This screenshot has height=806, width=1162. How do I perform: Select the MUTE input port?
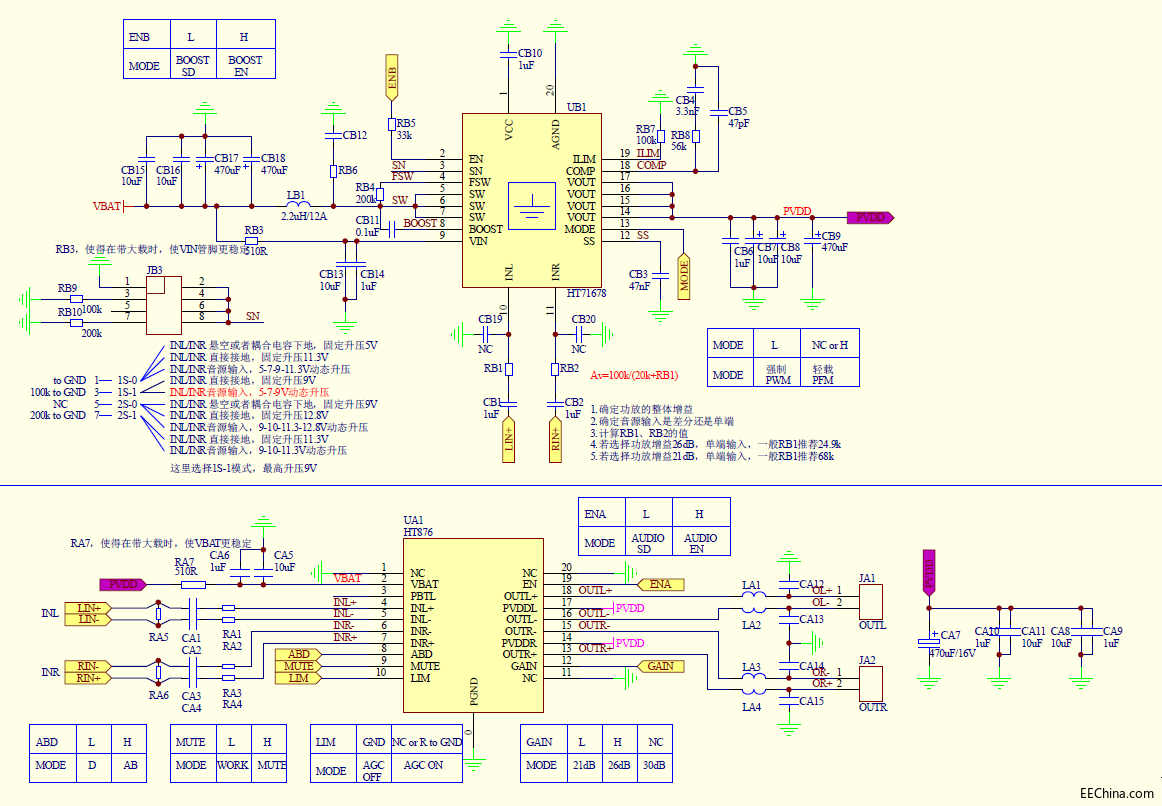299,666
